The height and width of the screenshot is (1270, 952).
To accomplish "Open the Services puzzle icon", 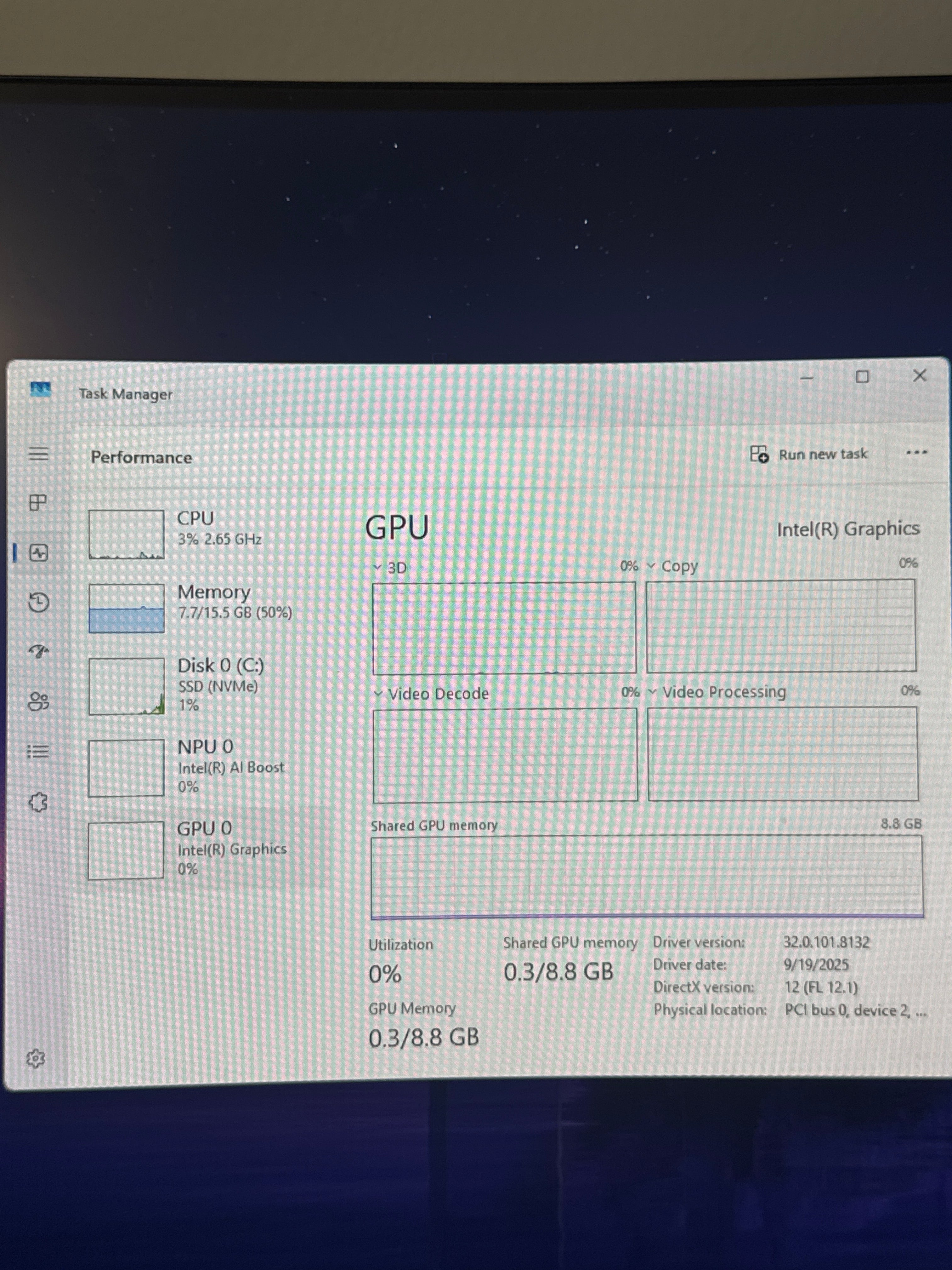I will point(38,802).
